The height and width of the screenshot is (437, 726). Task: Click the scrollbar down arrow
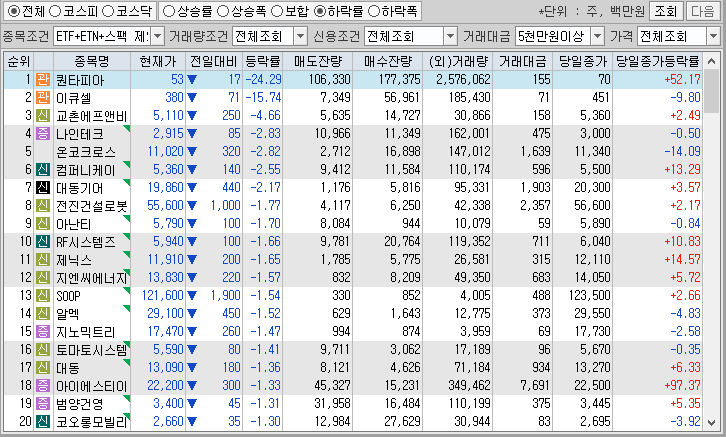711,422
